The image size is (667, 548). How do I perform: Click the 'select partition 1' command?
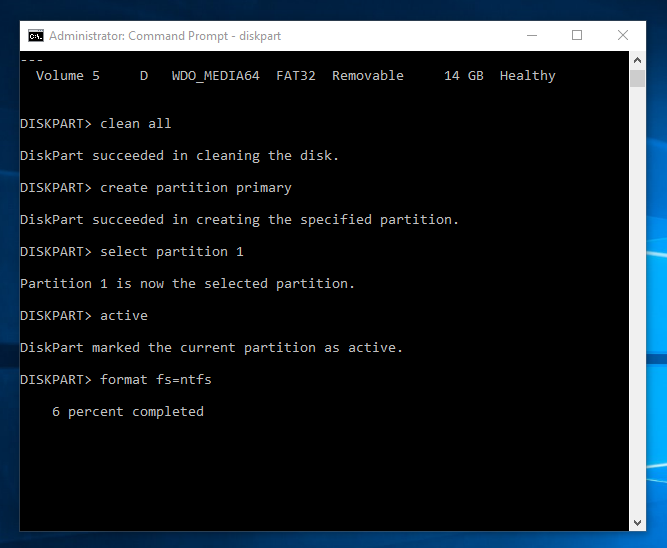(172, 252)
